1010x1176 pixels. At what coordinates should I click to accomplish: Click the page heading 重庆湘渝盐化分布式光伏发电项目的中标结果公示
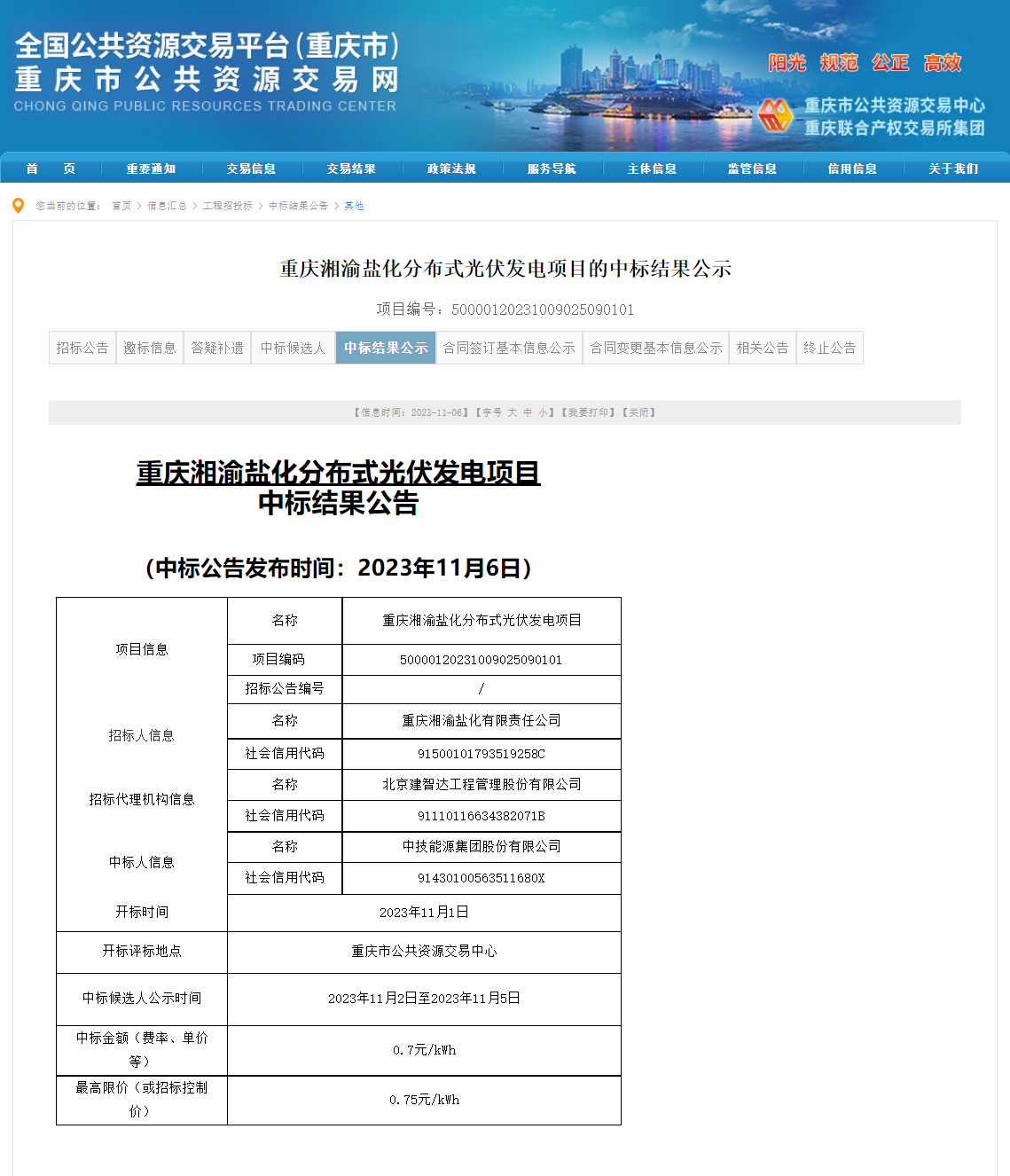pyautogui.click(x=505, y=269)
